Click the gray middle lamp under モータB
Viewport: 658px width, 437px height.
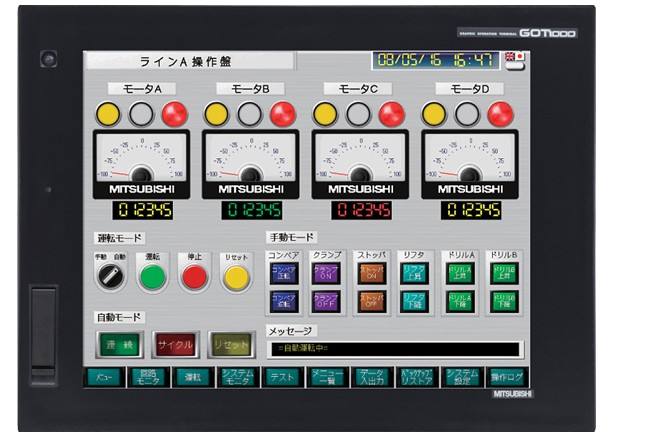coord(250,114)
